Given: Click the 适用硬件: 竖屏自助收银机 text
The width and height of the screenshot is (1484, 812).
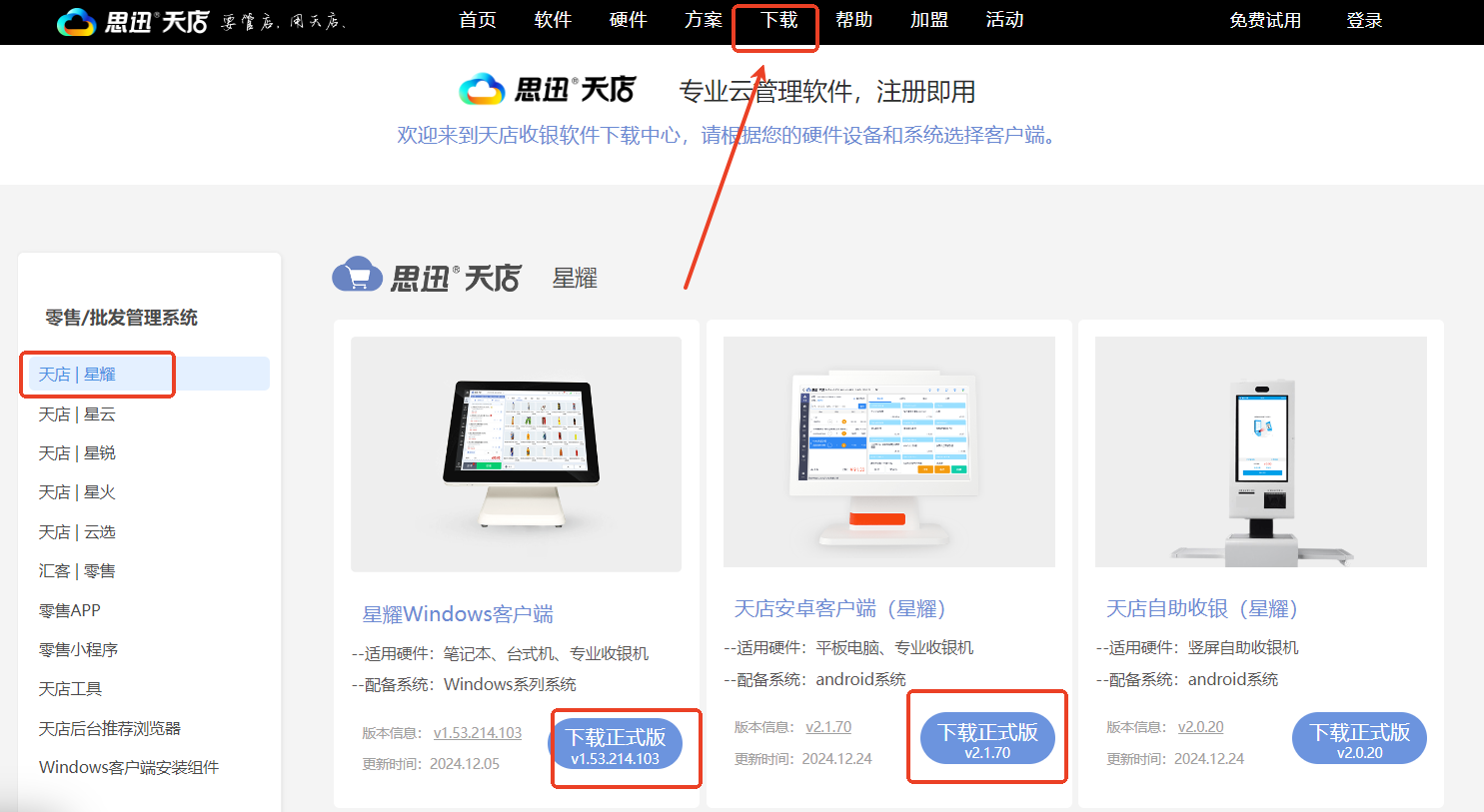Looking at the screenshot, I should [1197, 647].
